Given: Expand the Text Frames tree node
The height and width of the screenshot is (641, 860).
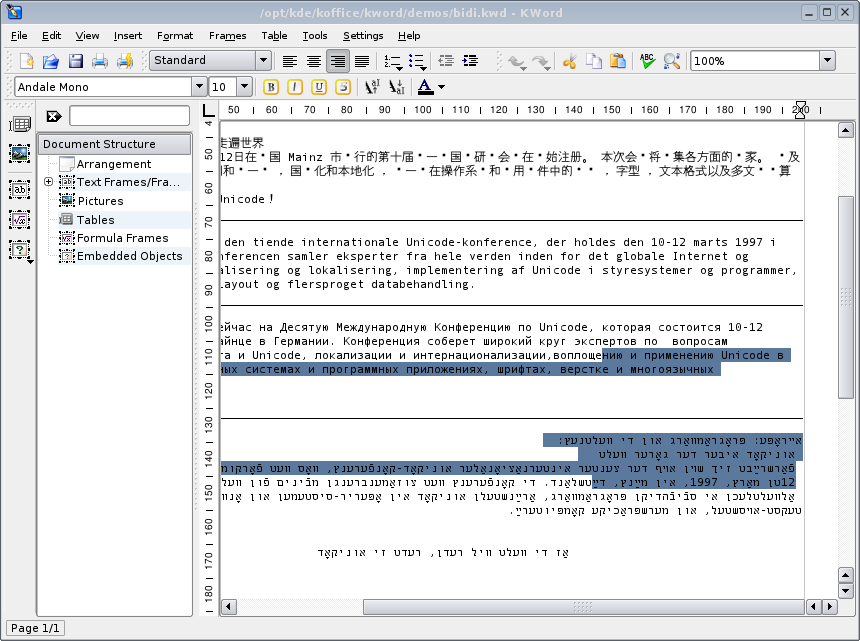Looking at the screenshot, I should click(49, 182).
